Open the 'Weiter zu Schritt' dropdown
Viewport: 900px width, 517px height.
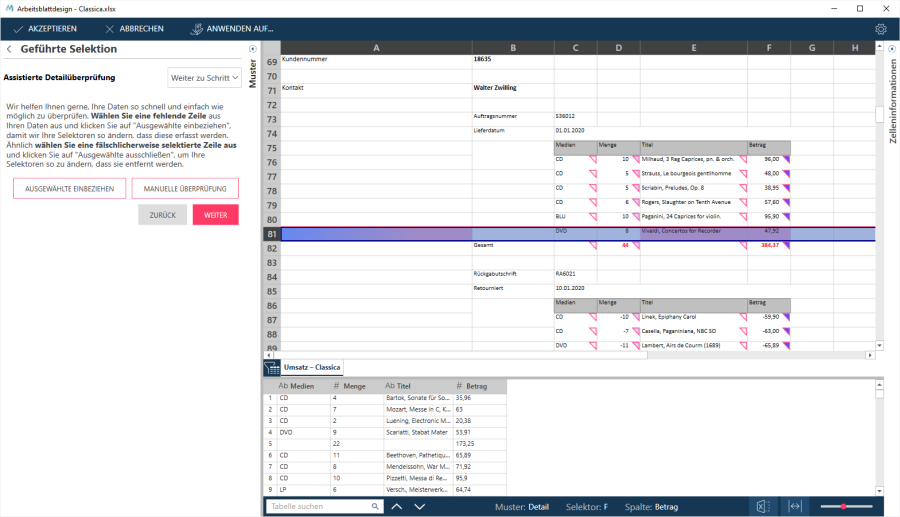click(x=204, y=77)
